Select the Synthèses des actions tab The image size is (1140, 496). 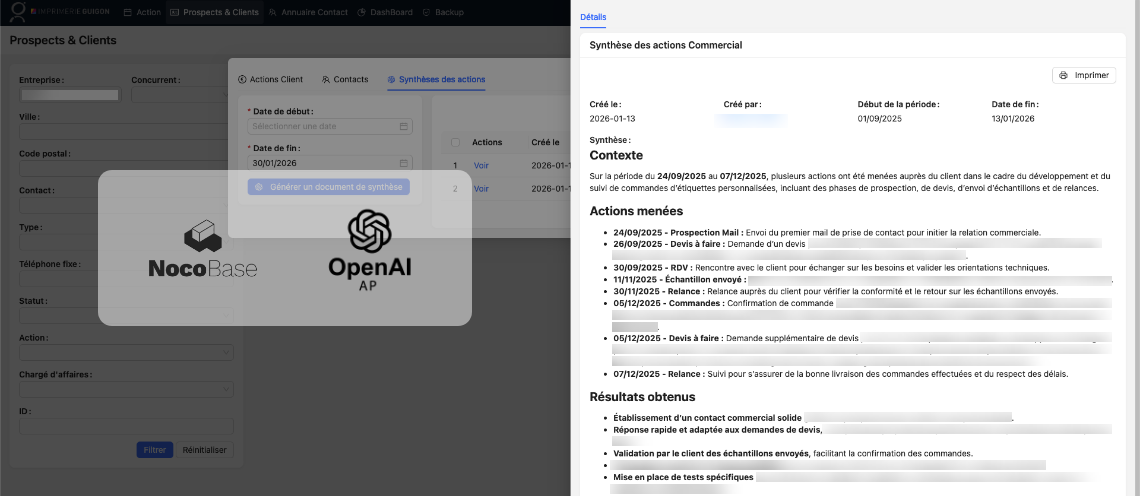click(436, 79)
